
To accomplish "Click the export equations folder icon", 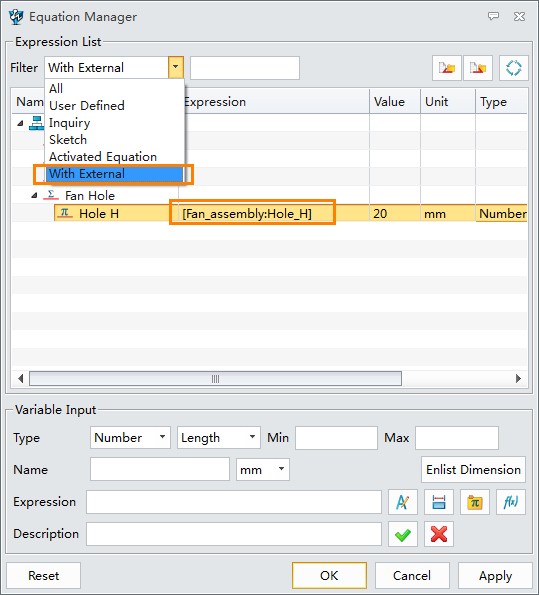I will click(478, 68).
